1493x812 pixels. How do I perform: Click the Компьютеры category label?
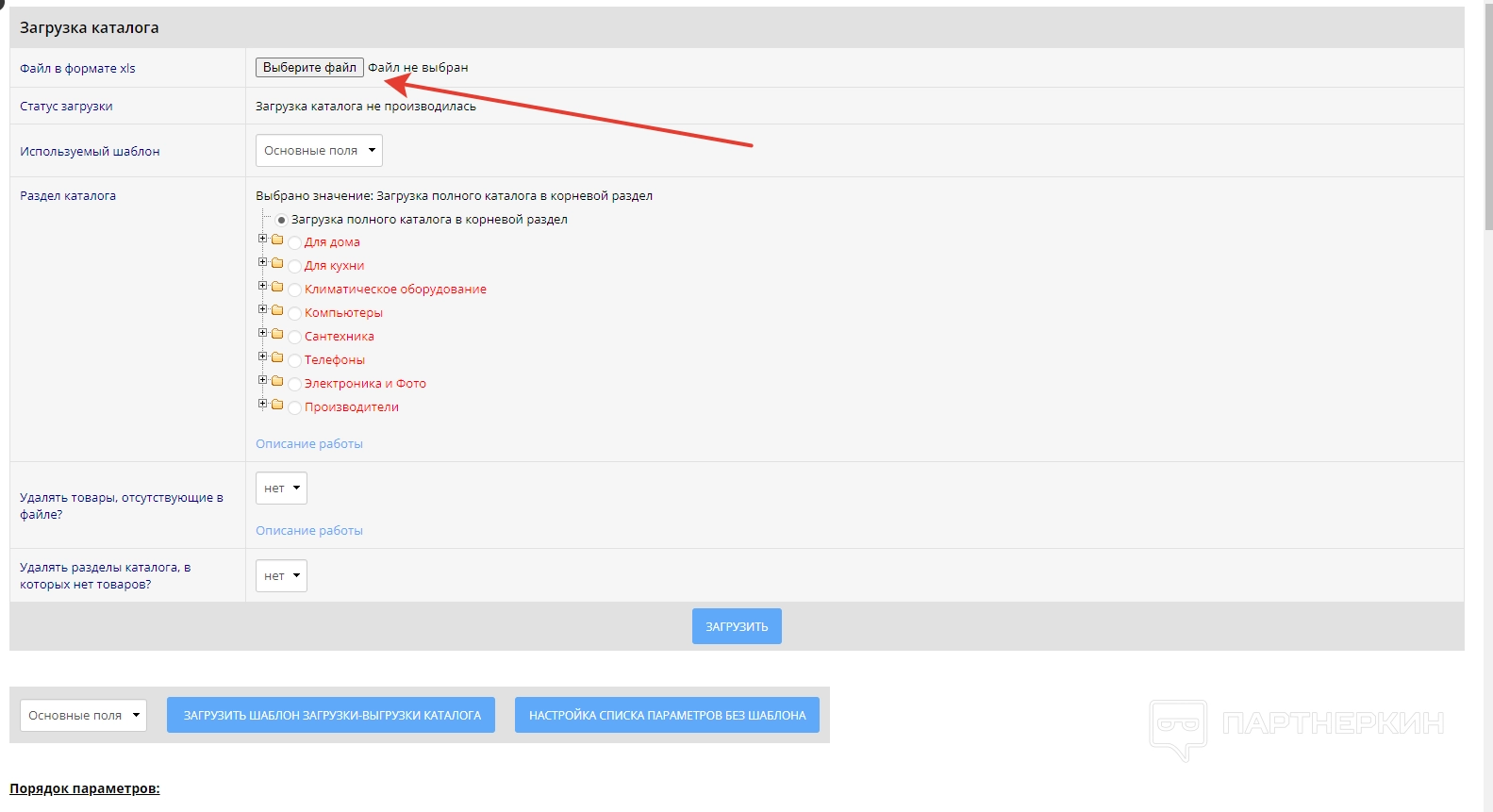point(343,313)
